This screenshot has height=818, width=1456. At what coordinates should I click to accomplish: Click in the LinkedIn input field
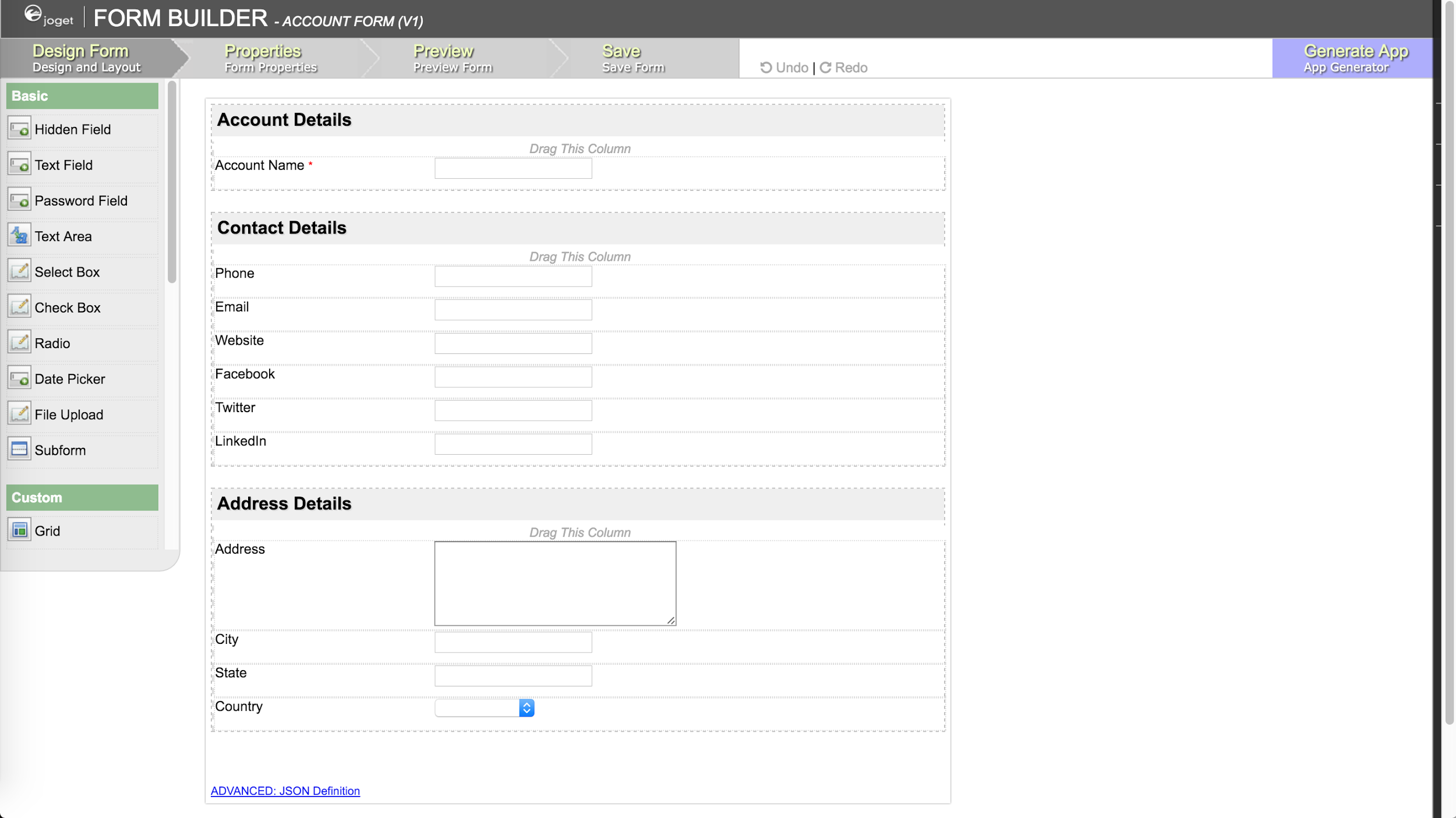[513, 444]
